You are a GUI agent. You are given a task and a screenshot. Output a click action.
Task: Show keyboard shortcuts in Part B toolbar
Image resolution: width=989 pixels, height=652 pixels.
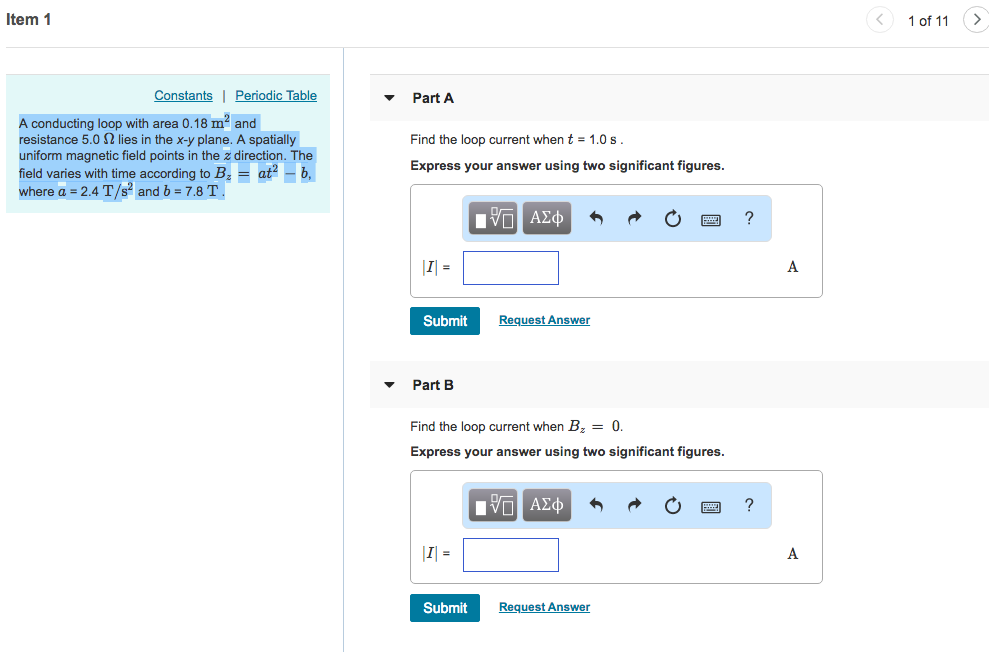coord(711,505)
